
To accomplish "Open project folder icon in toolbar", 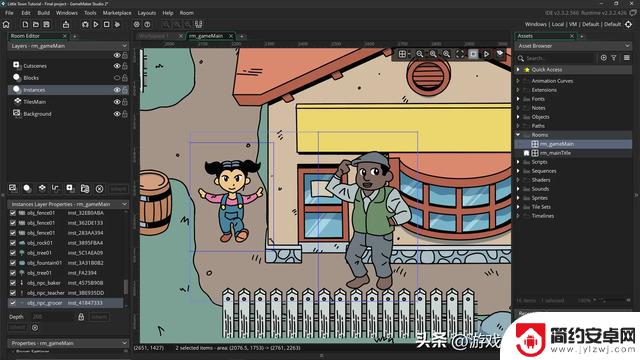I will (x=36, y=24).
